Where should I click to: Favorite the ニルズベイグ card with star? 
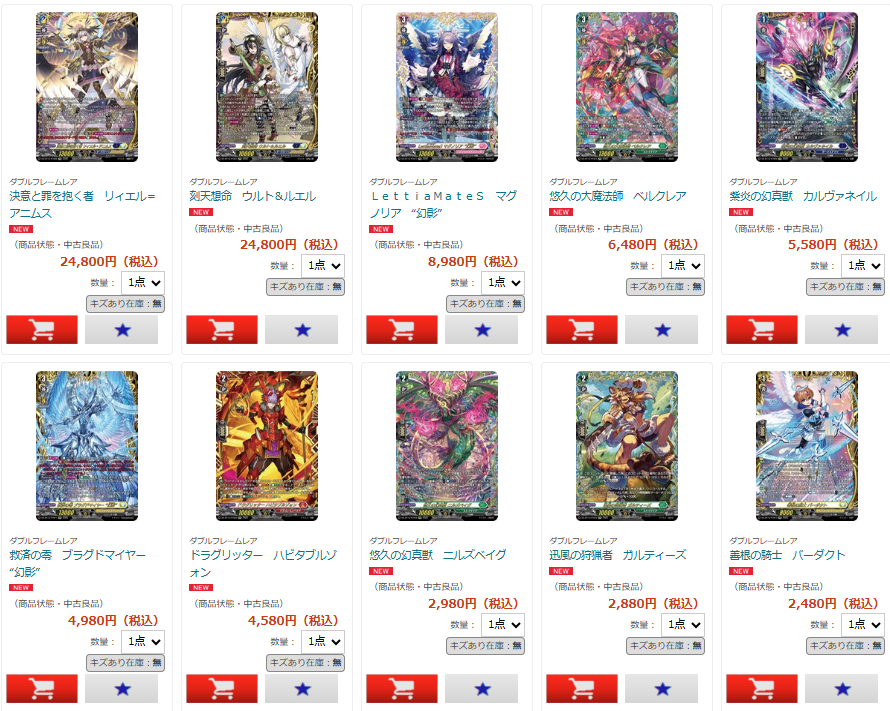pyautogui.click(x=481, y=688)
